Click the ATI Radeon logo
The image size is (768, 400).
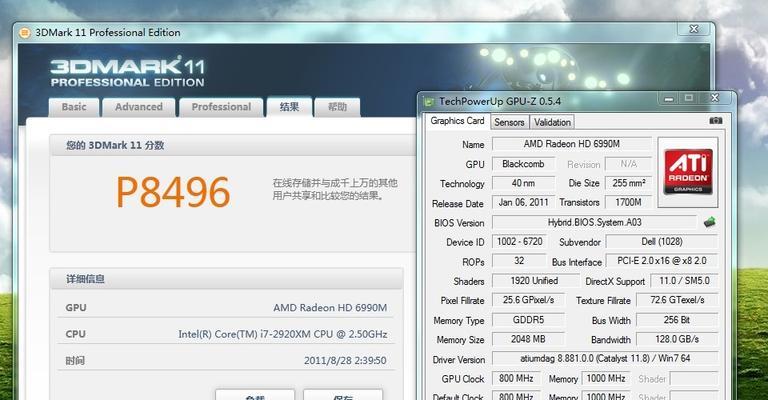[x=688, y=172]
